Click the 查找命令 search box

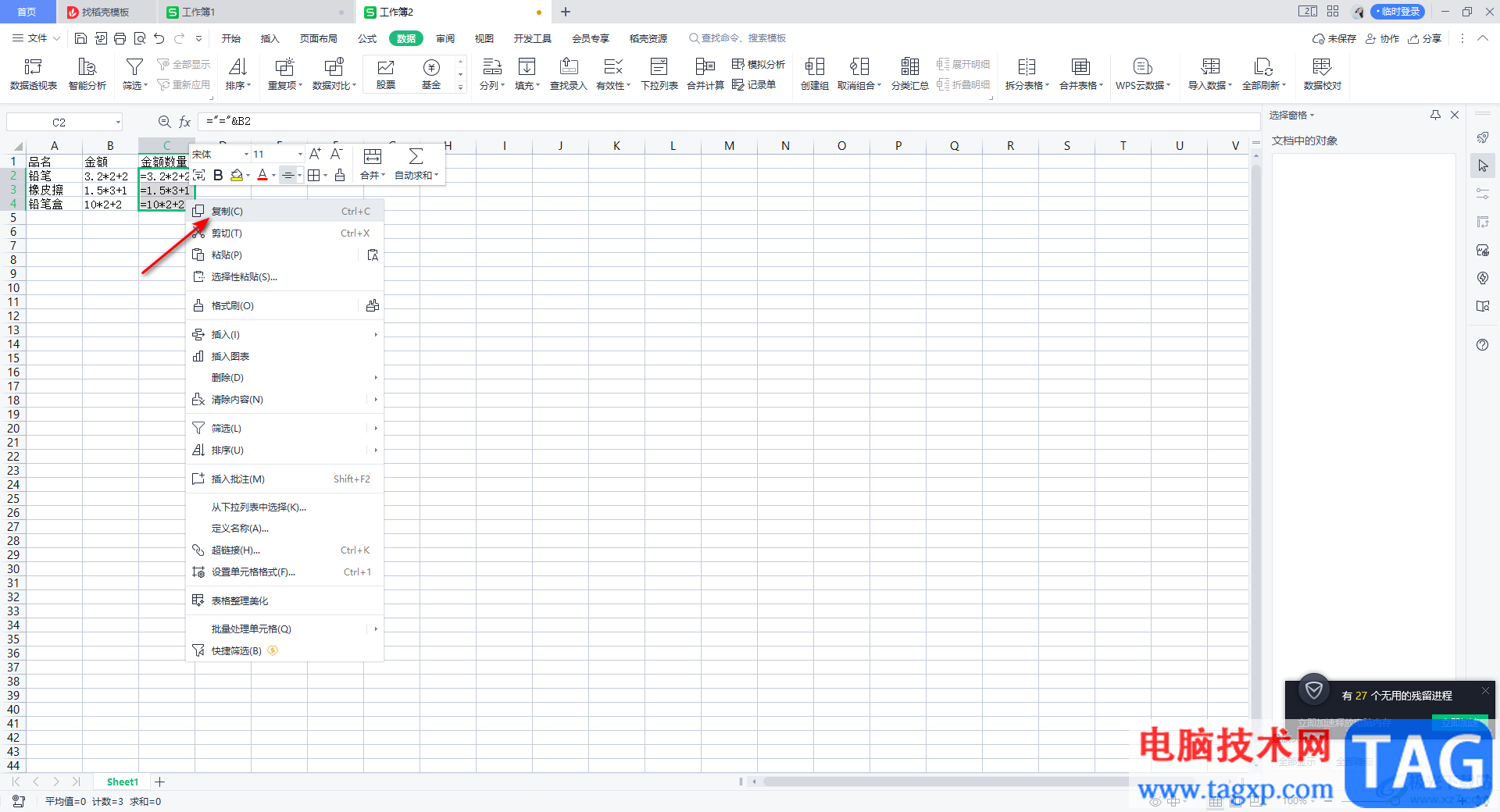coord(737,38)
